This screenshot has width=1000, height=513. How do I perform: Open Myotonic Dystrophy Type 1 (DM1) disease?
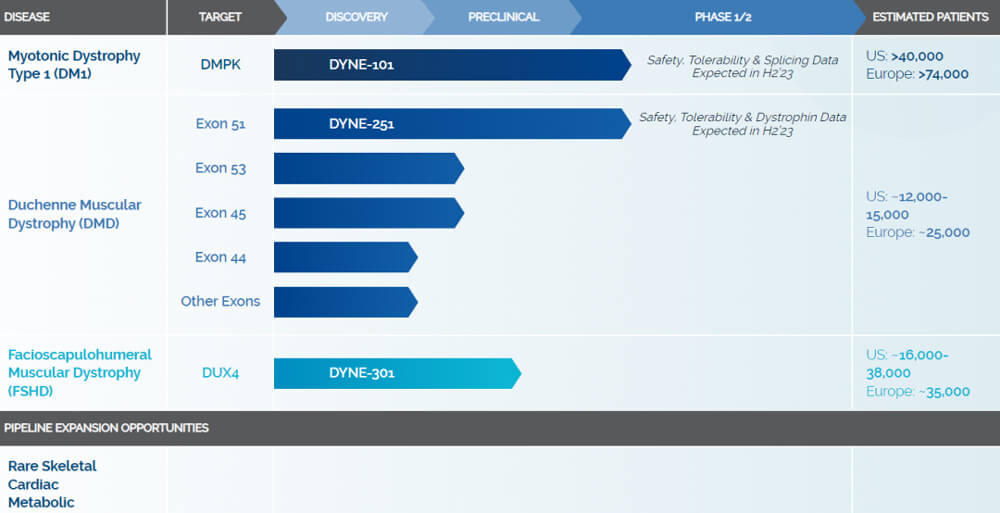74,65
